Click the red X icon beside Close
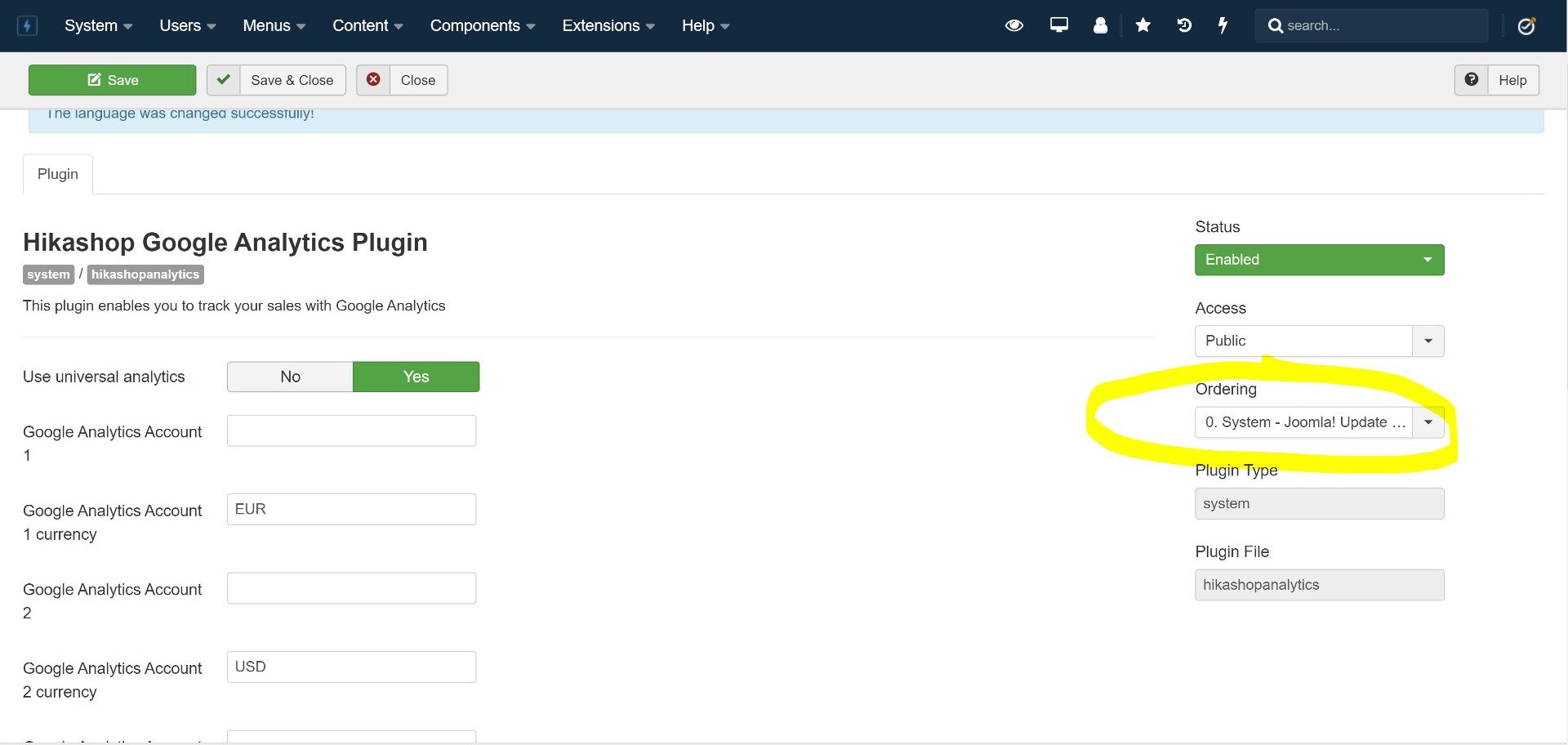 point(373,80)
